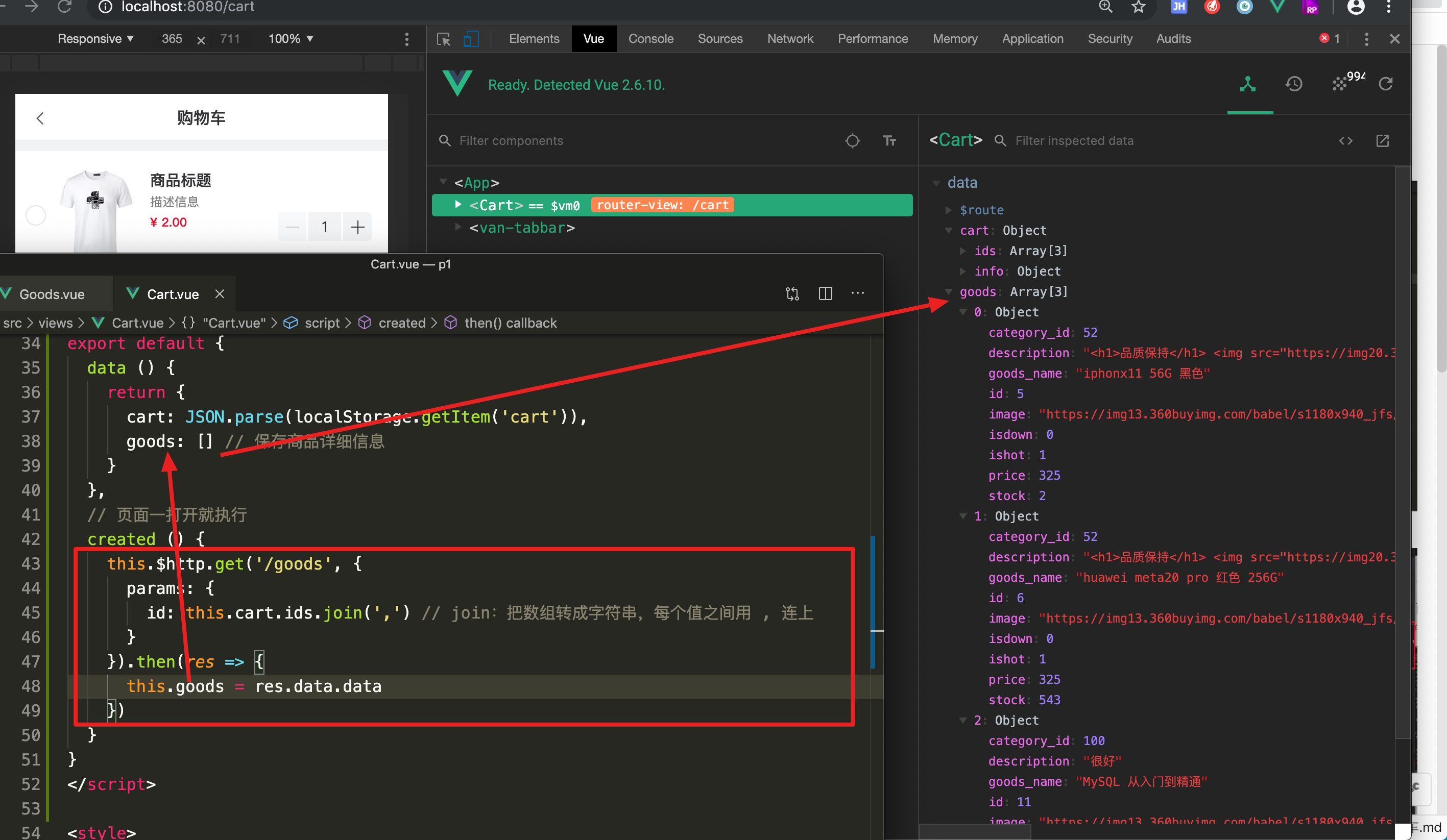The height and width of the screenshot is (840, 1447).
Task: Click the then() callback breadcrumb
Action: [x=511, y=323]
